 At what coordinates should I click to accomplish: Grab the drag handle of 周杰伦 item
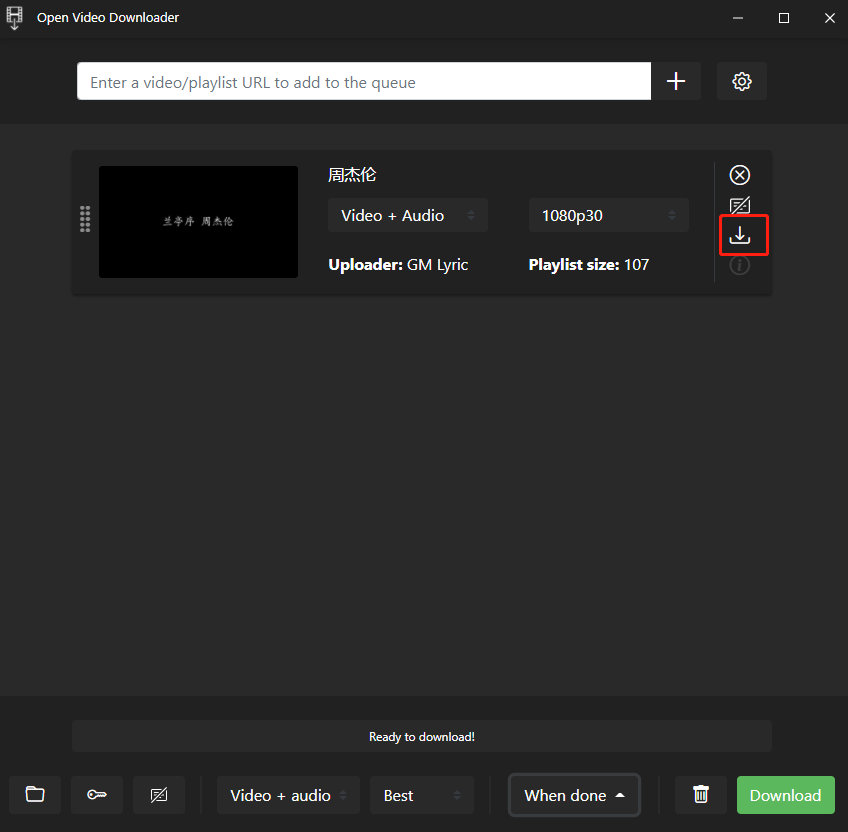coord(85,219)
